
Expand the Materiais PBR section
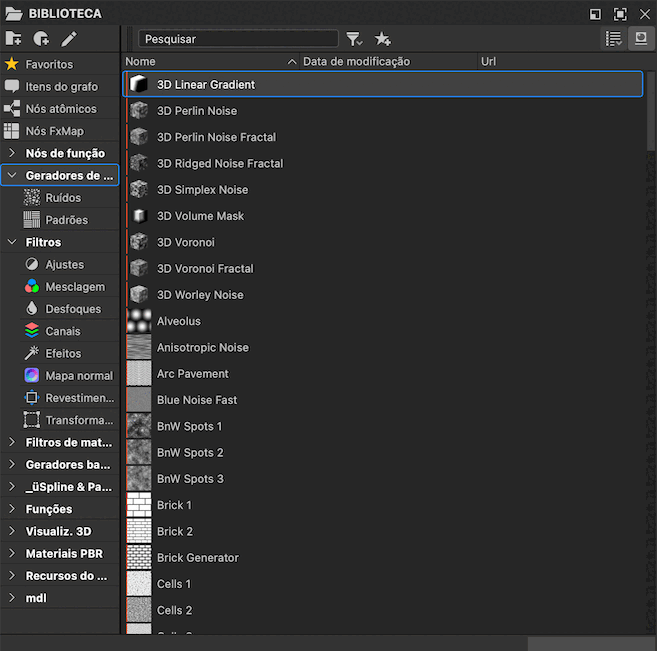click(11, 554)
